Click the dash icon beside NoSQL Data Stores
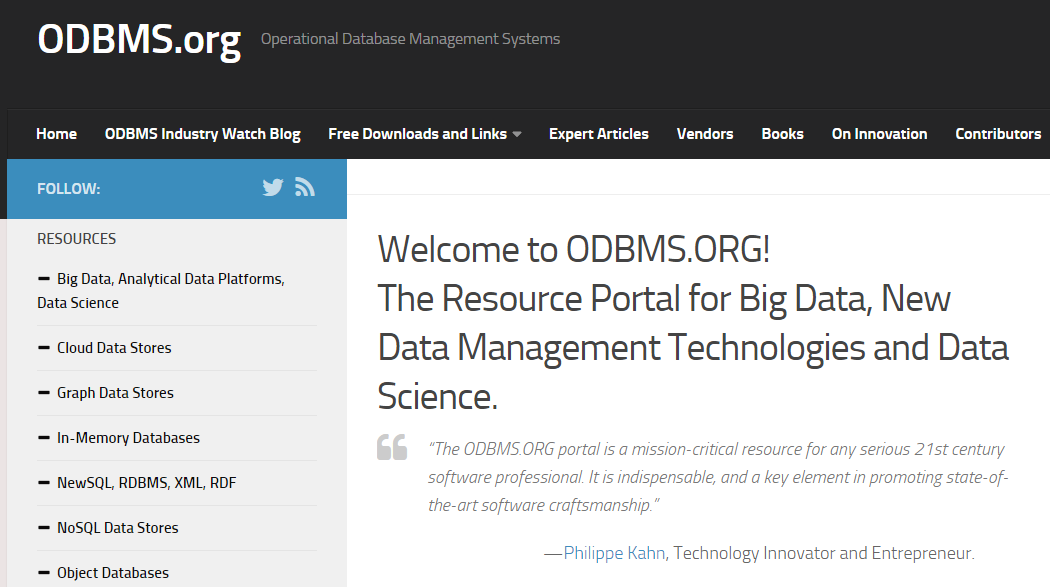Screen dimensions: 1050x587 (x=44, y=528)
